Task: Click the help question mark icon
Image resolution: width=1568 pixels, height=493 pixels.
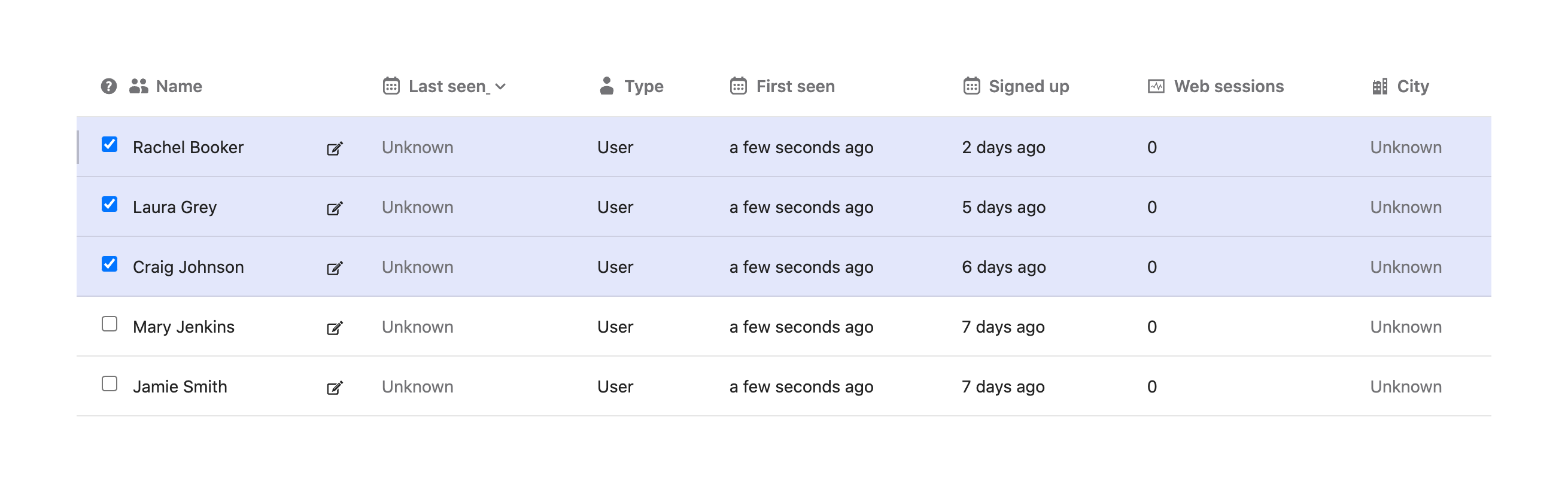Action: coord(109,86)
